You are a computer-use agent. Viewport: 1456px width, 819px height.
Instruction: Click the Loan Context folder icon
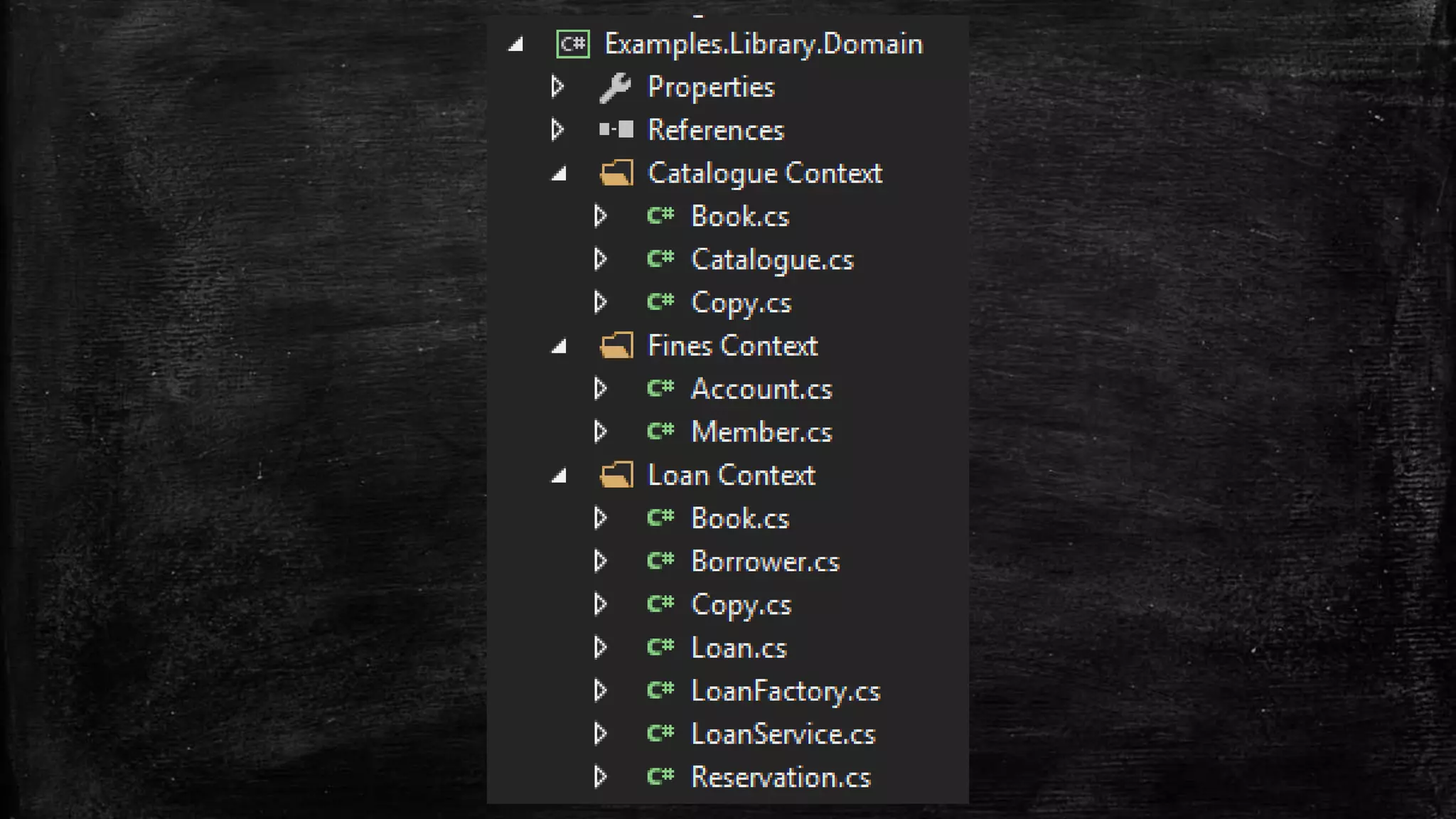[x=616, y=476]
